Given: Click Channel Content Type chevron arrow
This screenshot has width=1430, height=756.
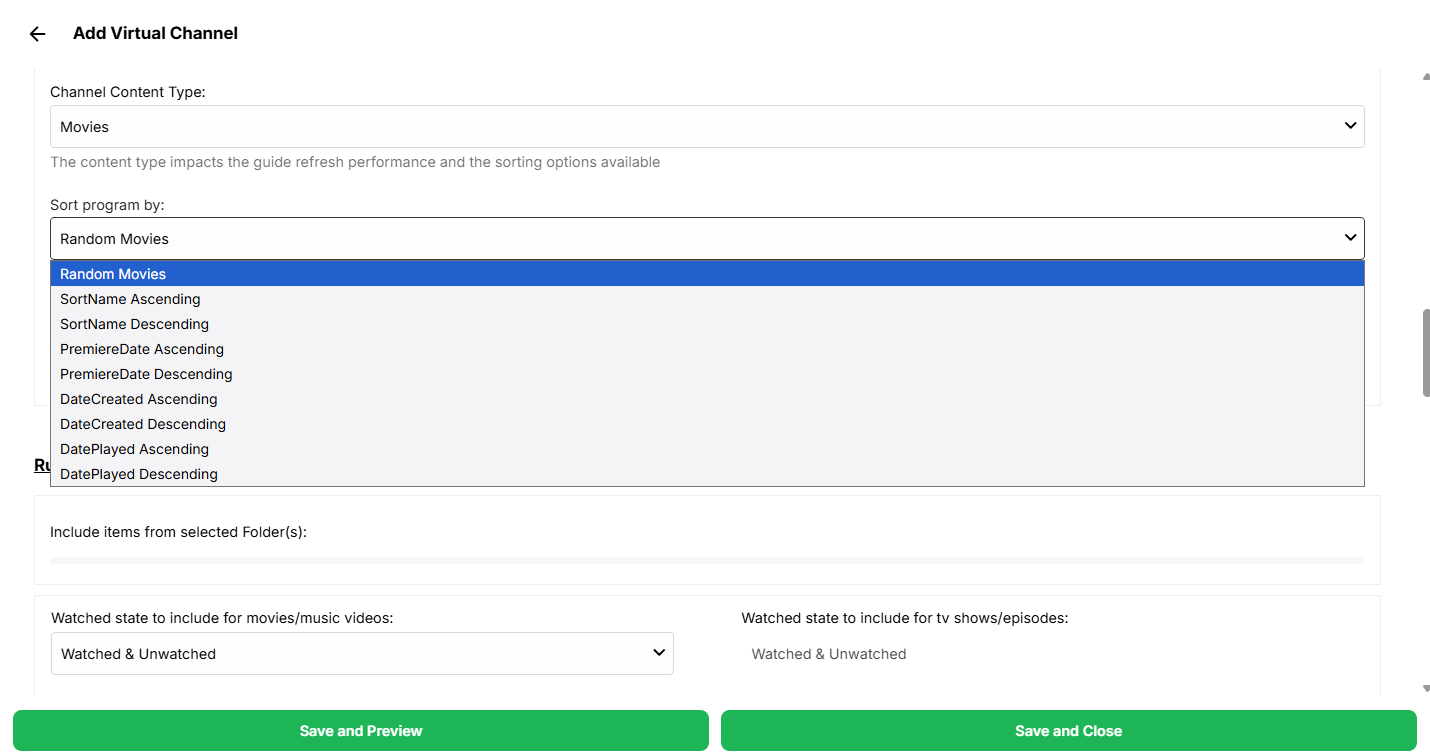Looking at the screenshot, I should point(1350,126).
